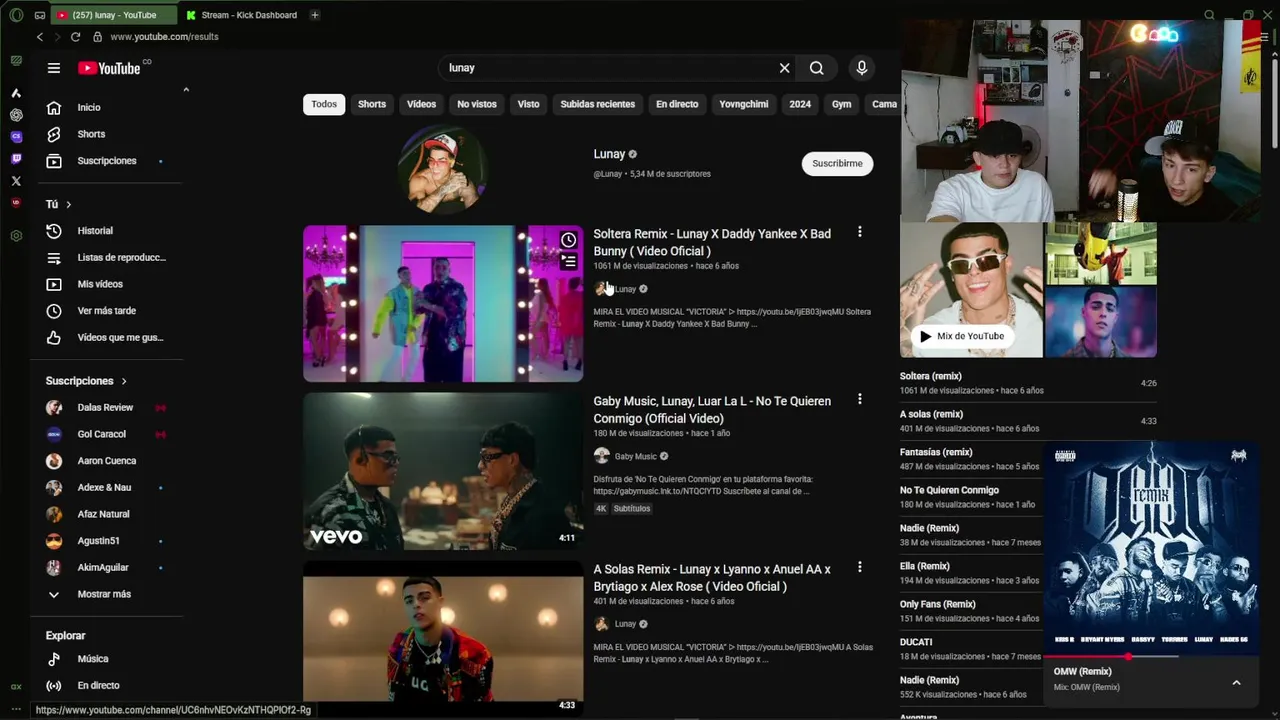Open the Gol Caracol subscription
This screenshot has height=720, width=1280.
pos(101,434)
